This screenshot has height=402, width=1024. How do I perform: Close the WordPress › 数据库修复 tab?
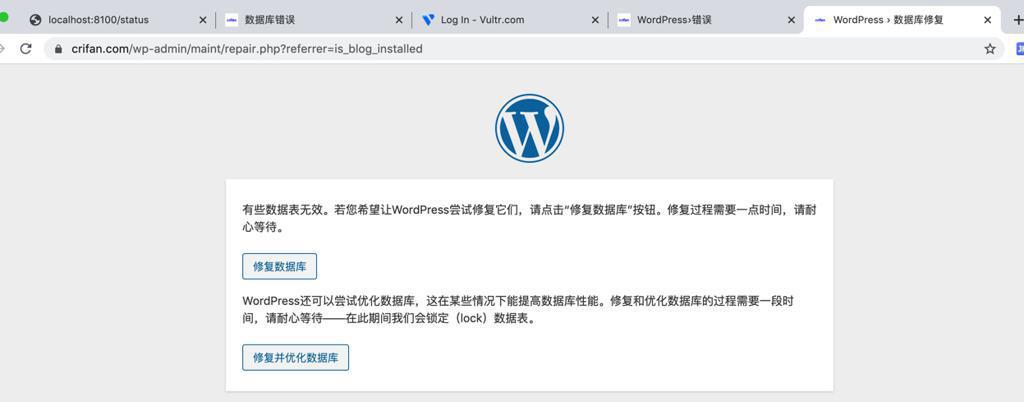(x=987, y=20)
